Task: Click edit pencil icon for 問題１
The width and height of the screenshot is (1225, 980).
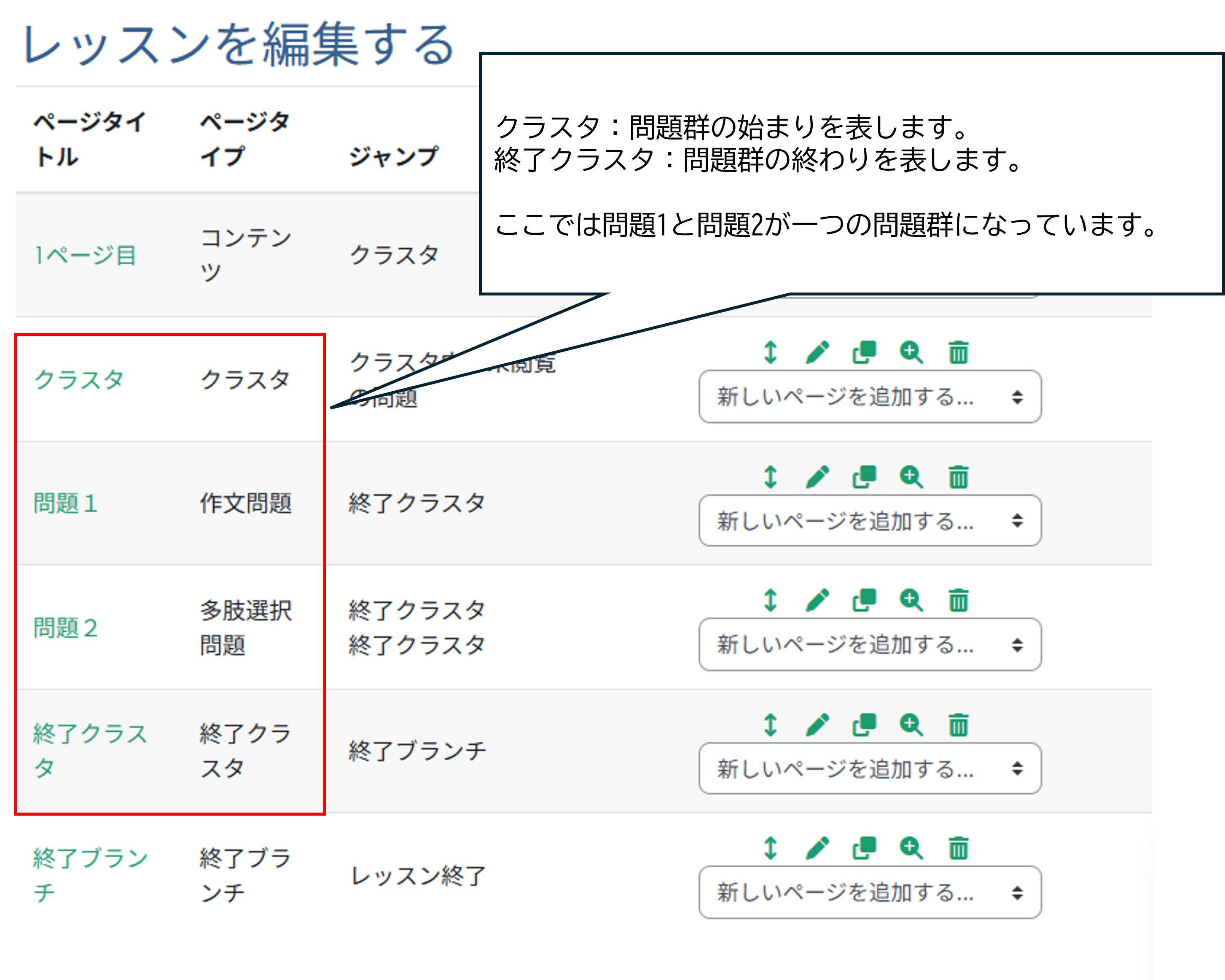Action: 817,477
